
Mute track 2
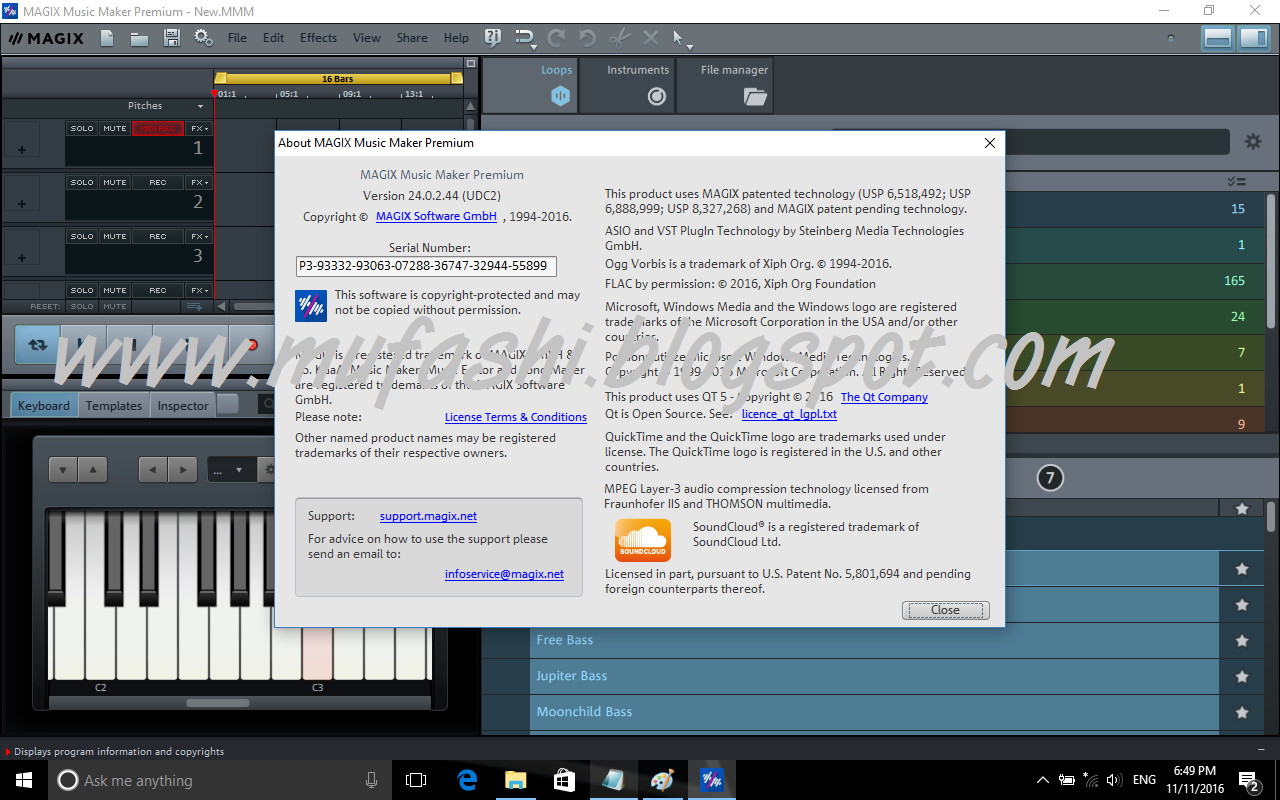[115, 181]
